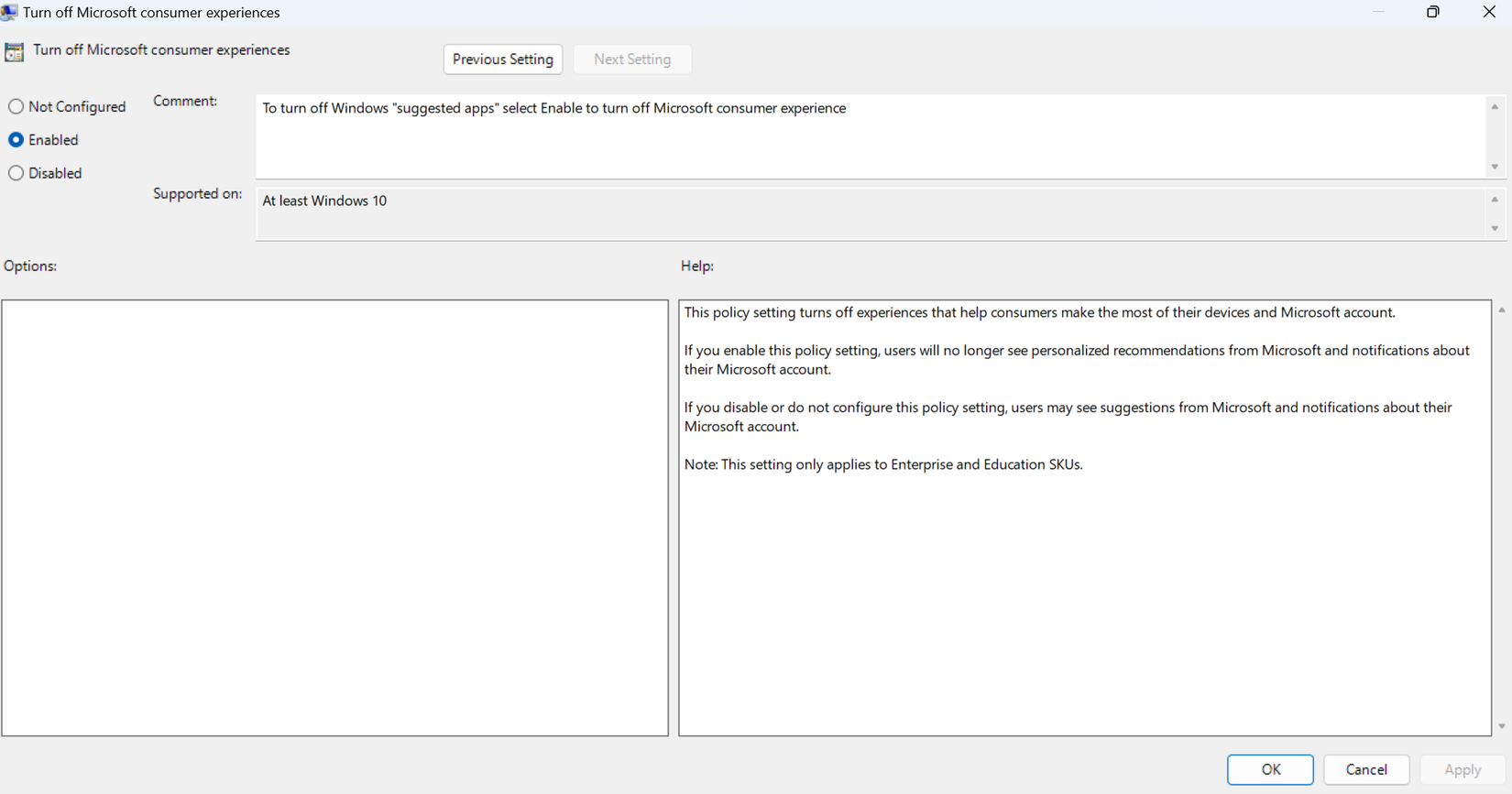Choose the Enabled radio option

16,140
